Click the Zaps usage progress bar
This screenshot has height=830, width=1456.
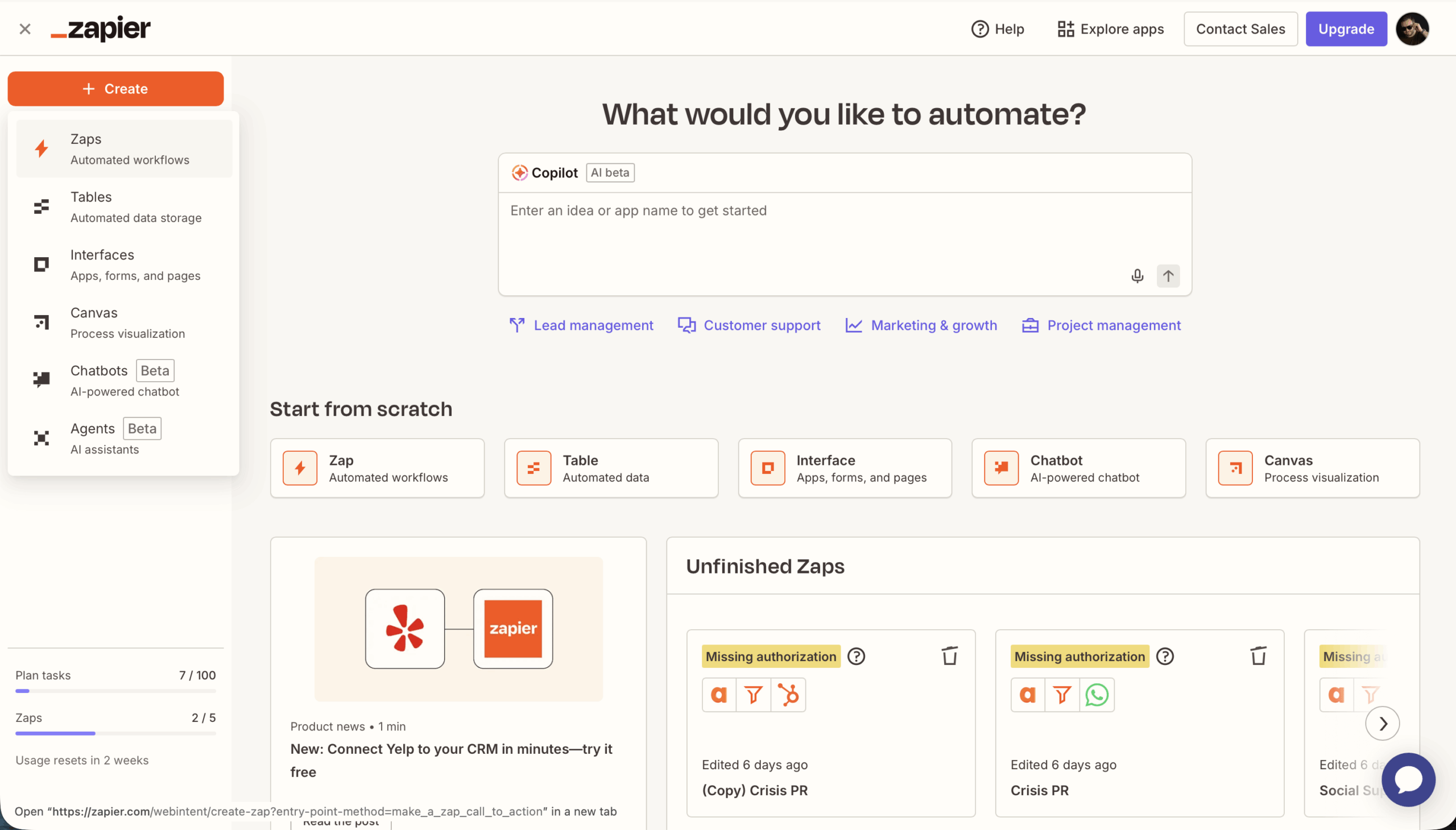pyautogui.click(x=115, y=733)
